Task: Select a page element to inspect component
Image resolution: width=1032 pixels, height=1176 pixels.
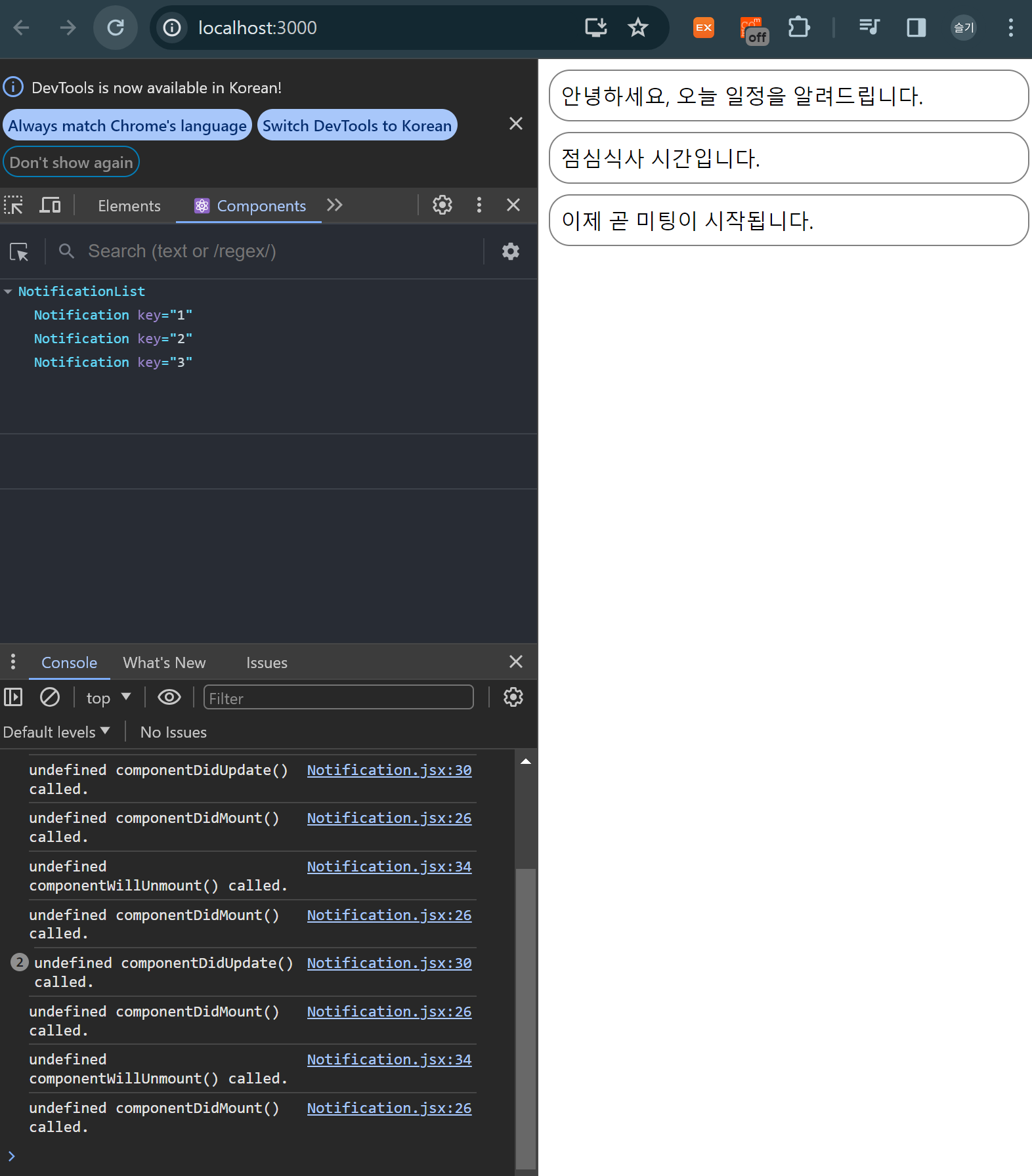Action: tap(19, 251)
